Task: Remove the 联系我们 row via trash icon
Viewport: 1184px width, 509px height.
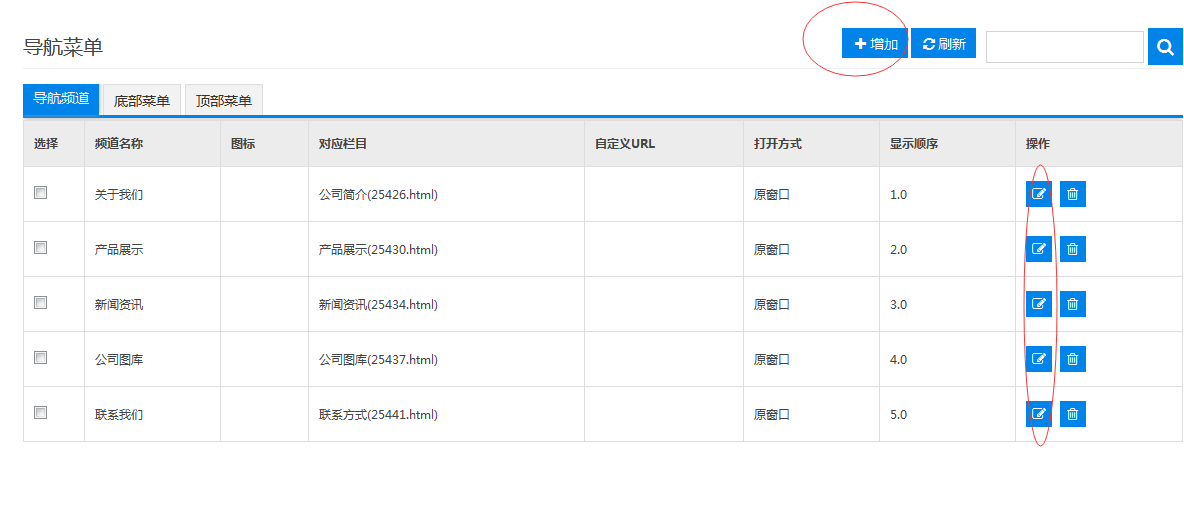Action: (1072, 414)
